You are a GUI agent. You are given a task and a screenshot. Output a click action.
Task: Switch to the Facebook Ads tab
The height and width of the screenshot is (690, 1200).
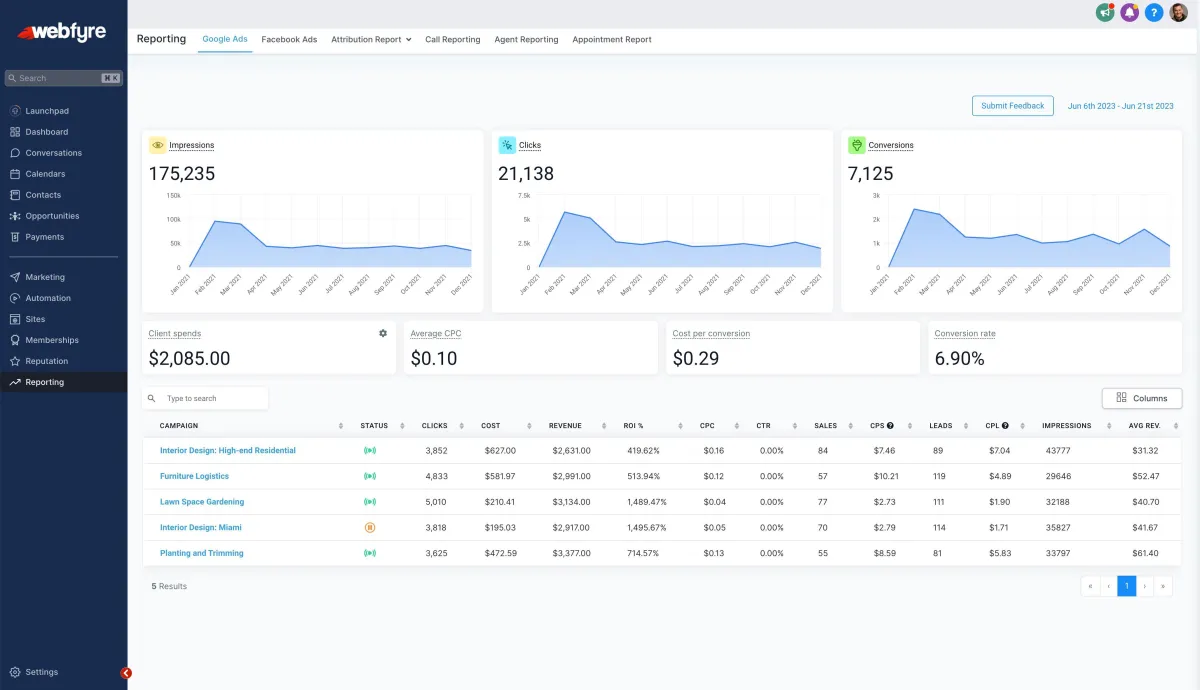(289, 40)
